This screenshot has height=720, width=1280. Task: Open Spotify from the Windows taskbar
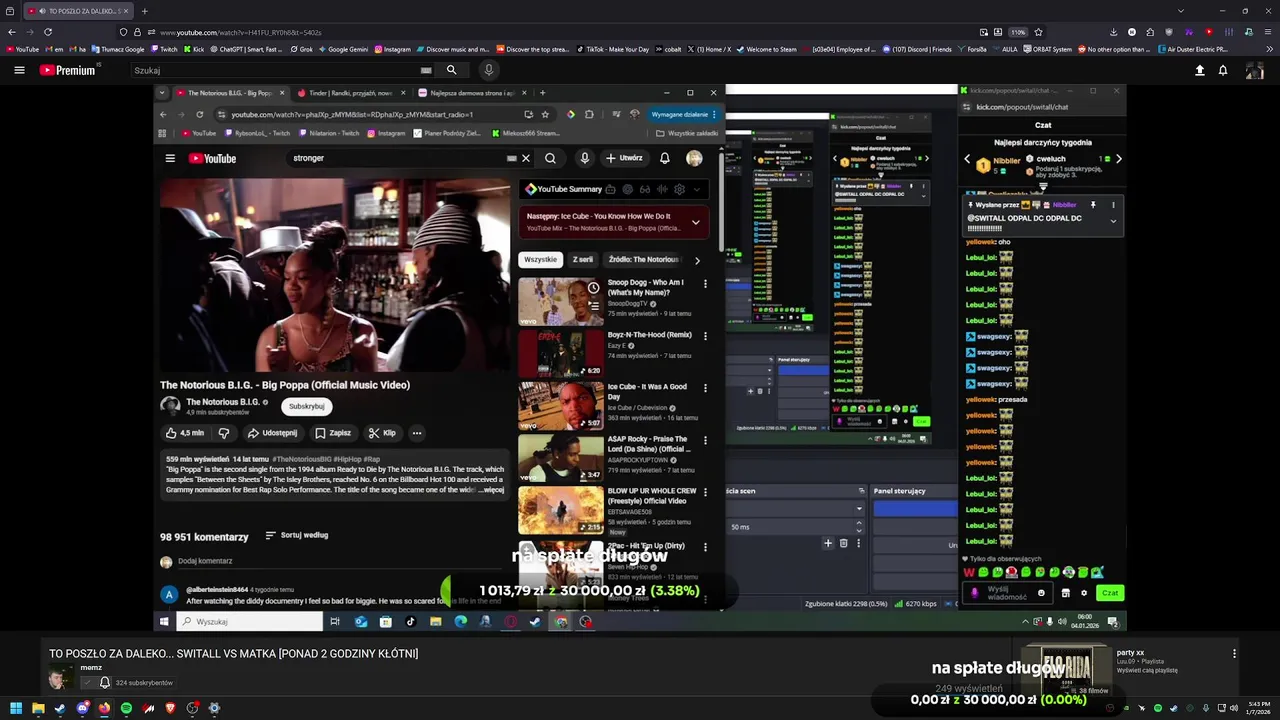pyautogui.click(x=126, y=708)
